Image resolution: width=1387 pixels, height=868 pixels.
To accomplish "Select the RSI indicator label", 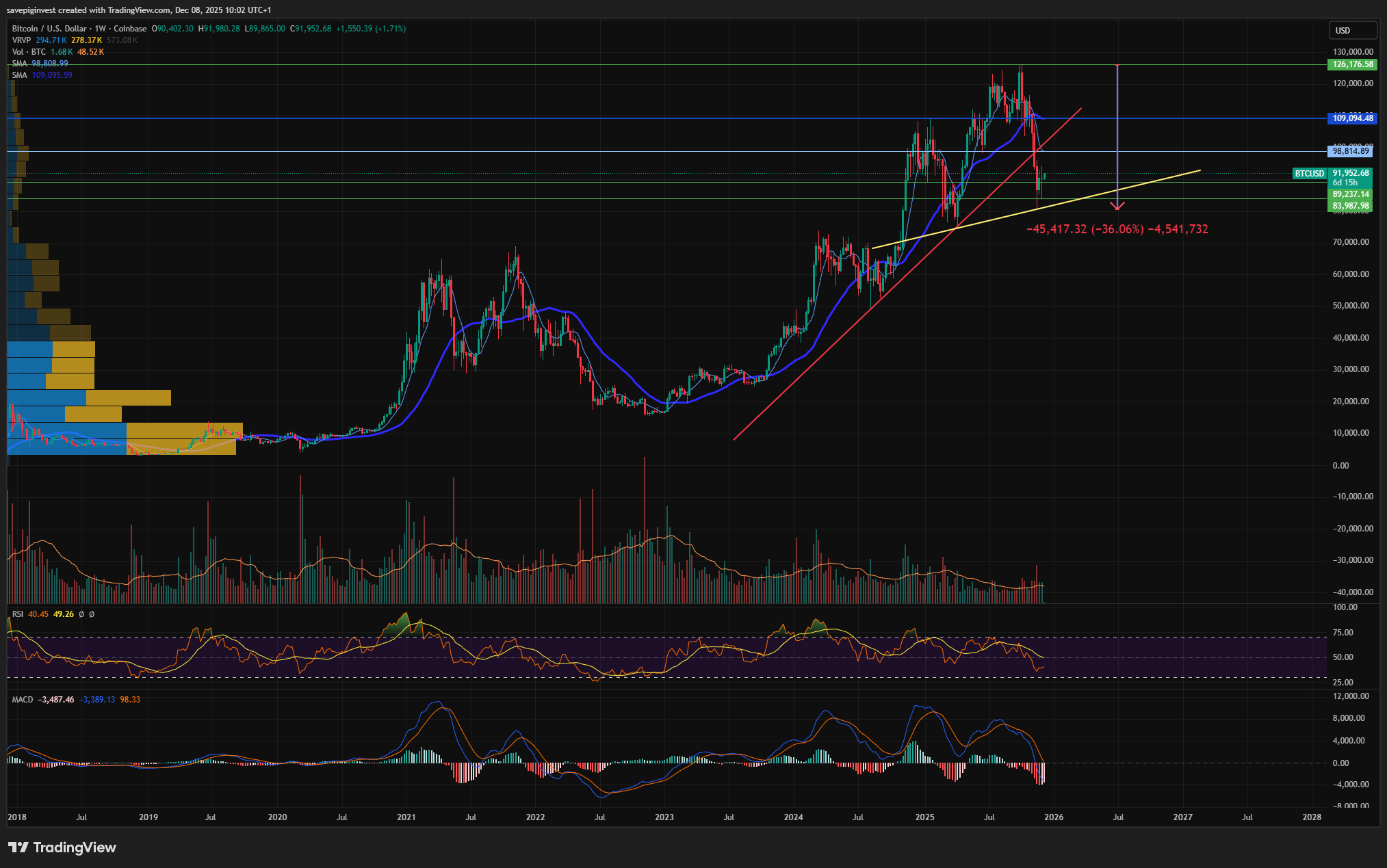I will (x=17, y=614).
